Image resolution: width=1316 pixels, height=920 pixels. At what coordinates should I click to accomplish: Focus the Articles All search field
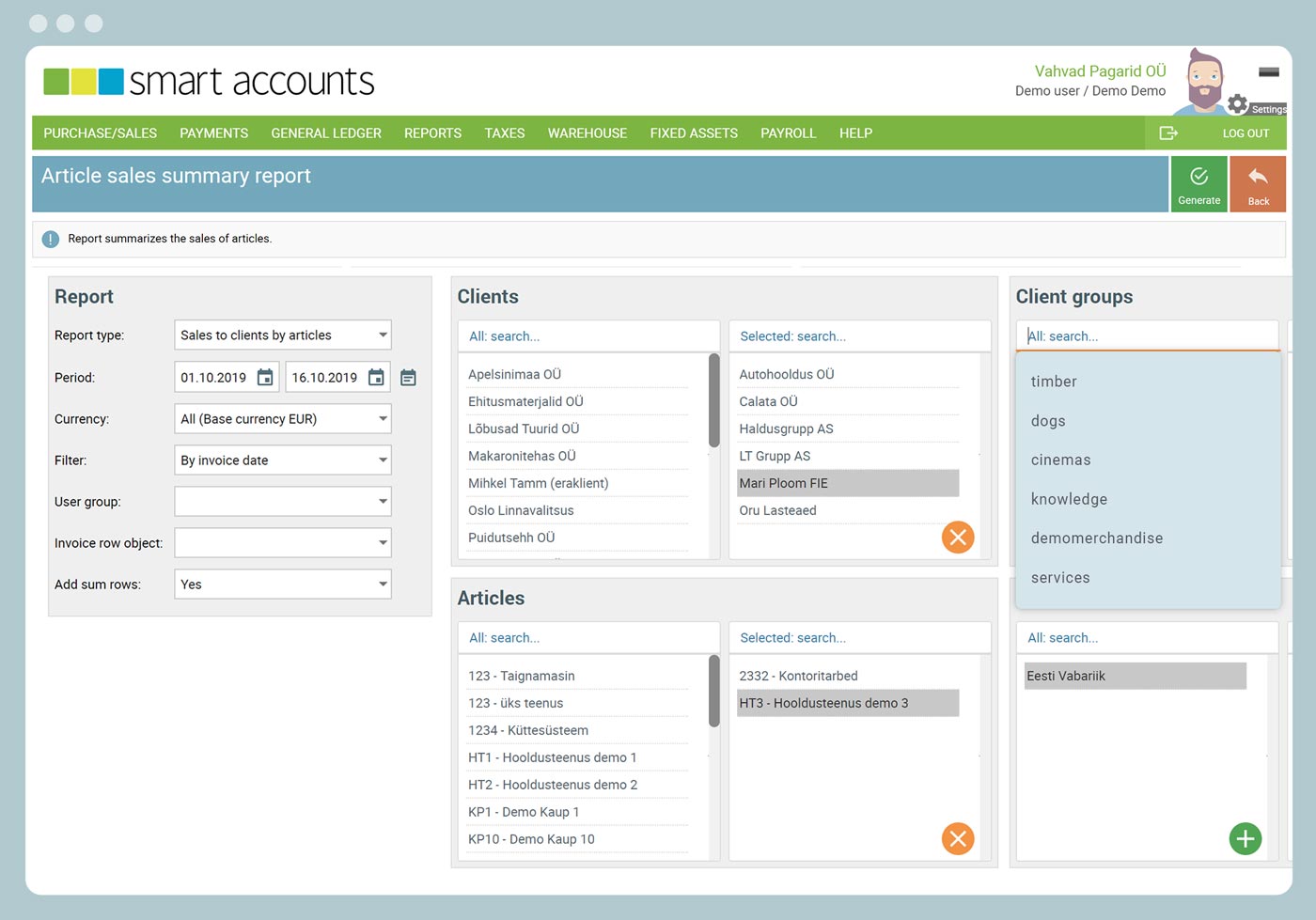589,638
